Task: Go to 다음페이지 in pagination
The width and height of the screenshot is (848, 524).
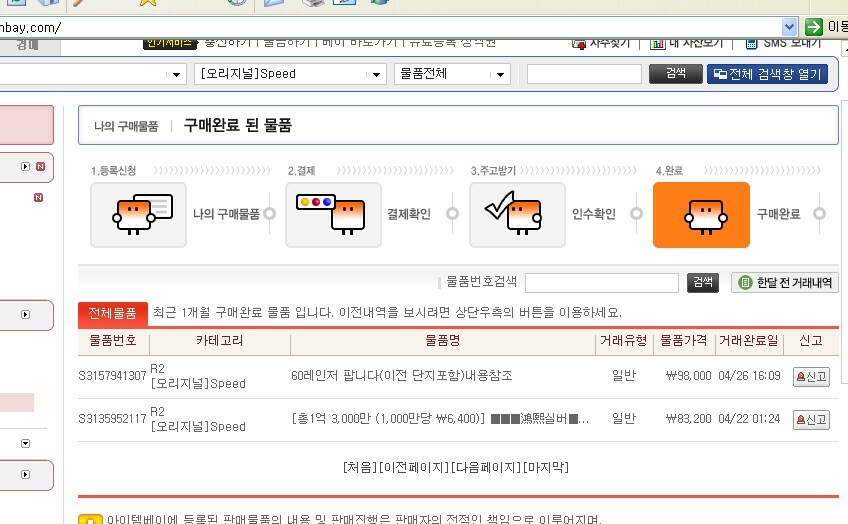Action: pos(486,468)
